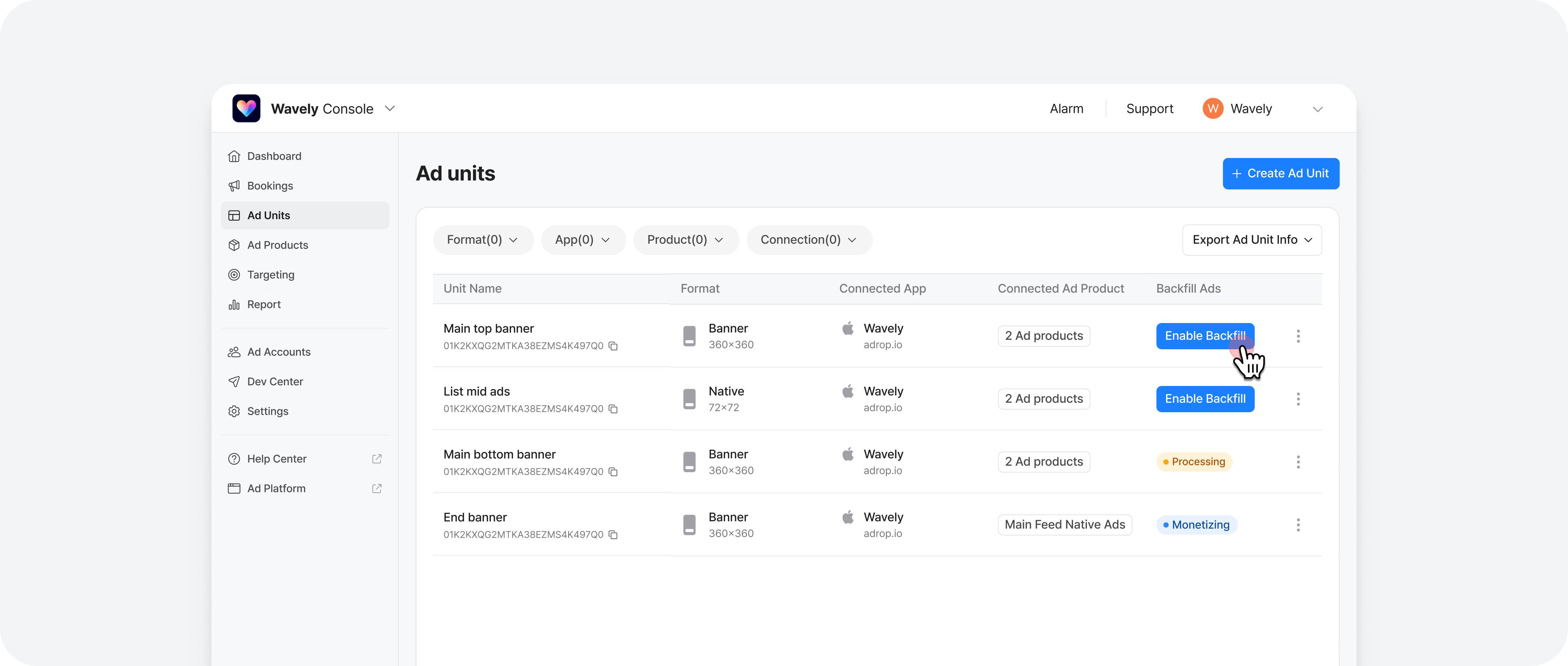This screenshot has height=666, width=1568.
Task: Click the kebab menu for End banner
Action: [x=1298, y=525]
